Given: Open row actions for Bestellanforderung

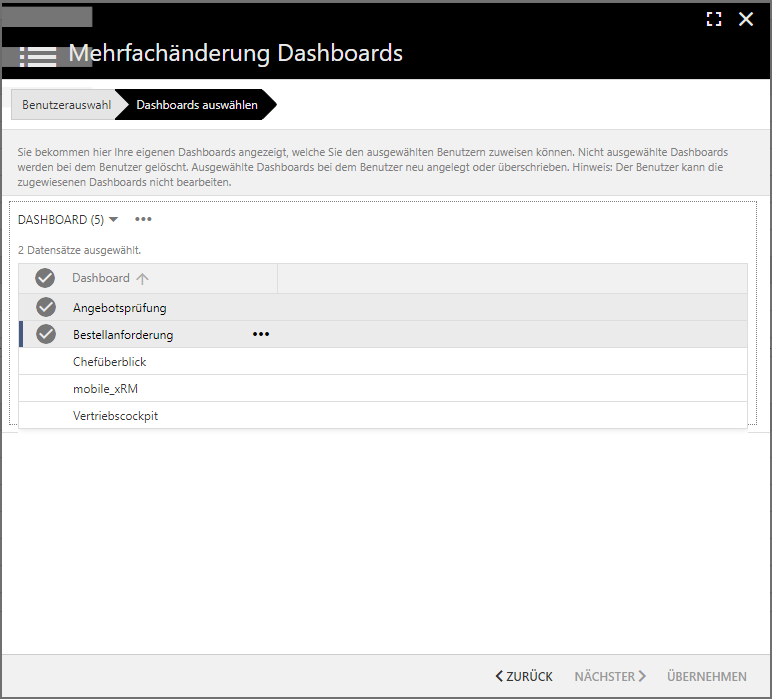Looking at the screenshot, I should pyautogui.click(x=261, y=334).
